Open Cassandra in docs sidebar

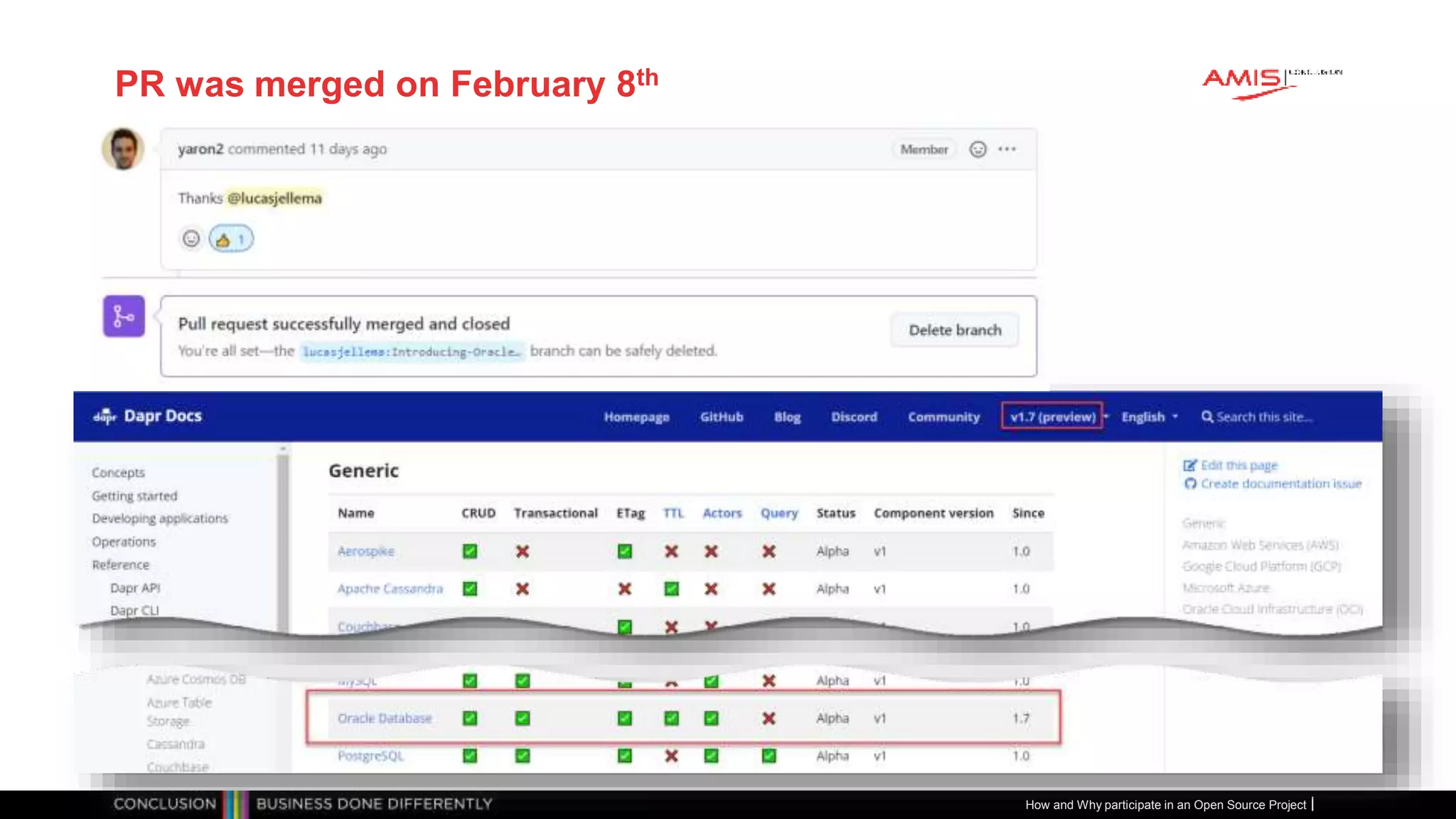point(176,744)
